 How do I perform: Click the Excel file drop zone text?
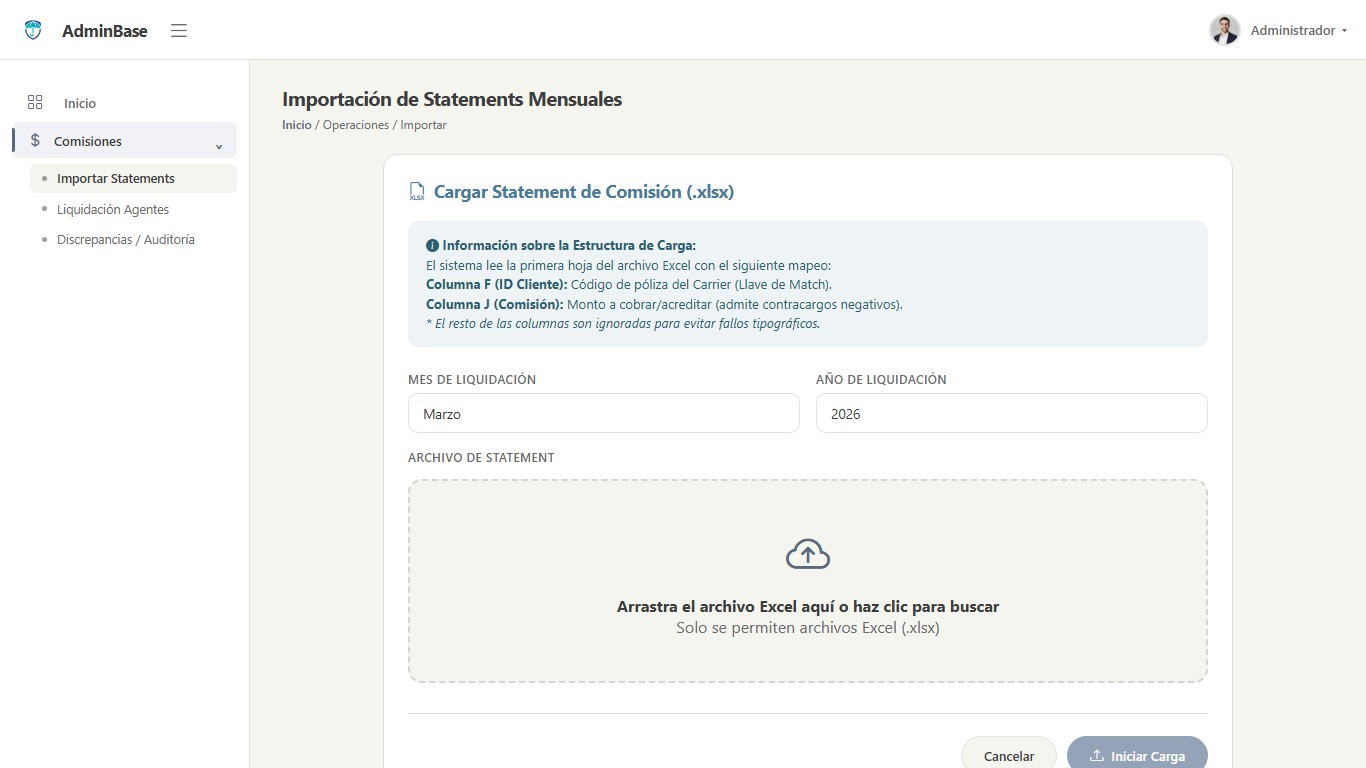pos(808,606)
